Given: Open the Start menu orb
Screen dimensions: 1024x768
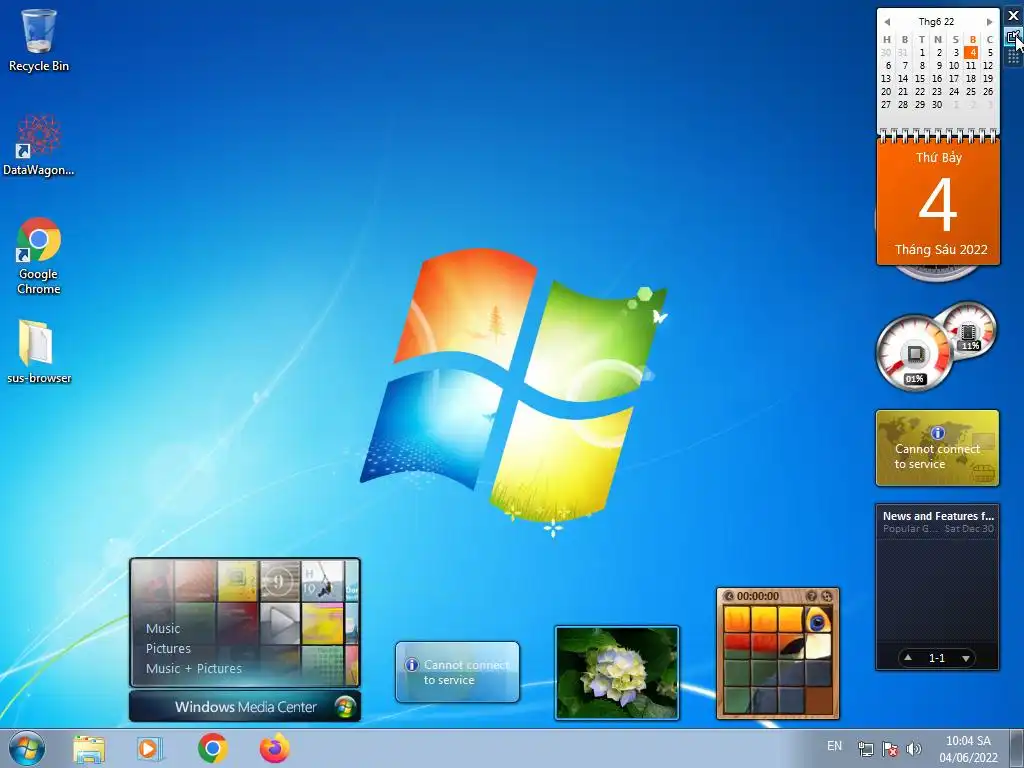Looking at the screenshot, I should pyautogui.click(x=27, y=749).
